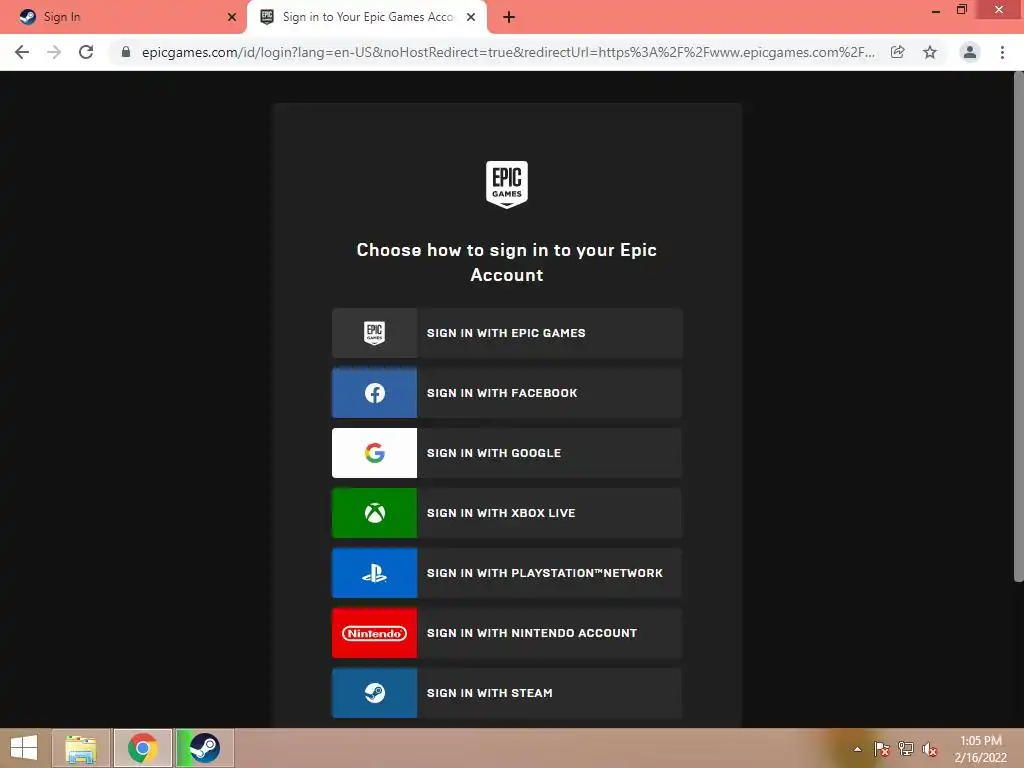Click the Epic Games icon on sign-in button

click(374, 333)
